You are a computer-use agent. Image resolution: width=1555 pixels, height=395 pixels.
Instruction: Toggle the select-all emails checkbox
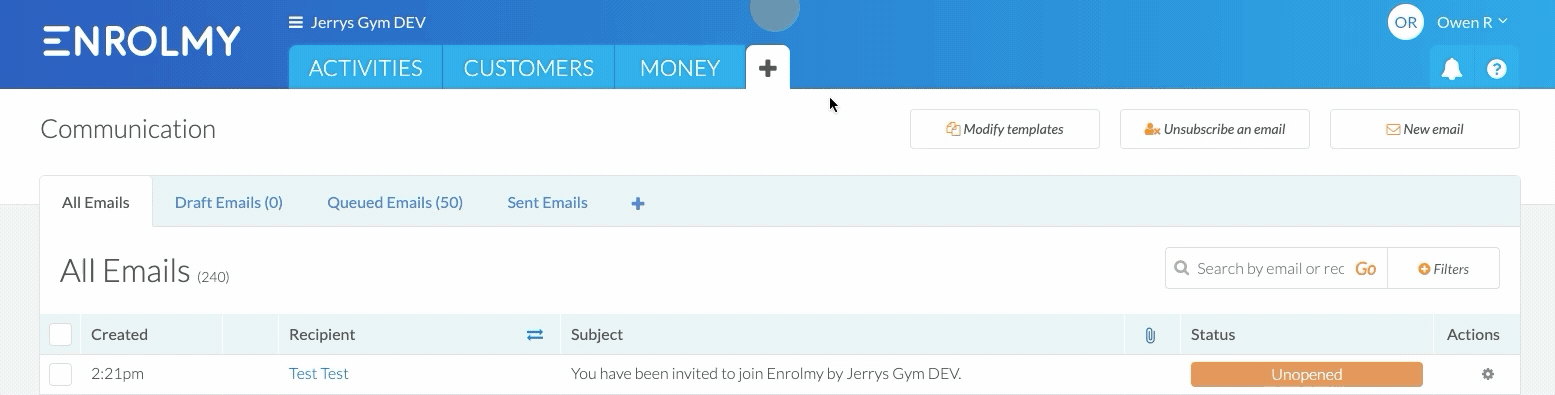(x=60, y=334)
